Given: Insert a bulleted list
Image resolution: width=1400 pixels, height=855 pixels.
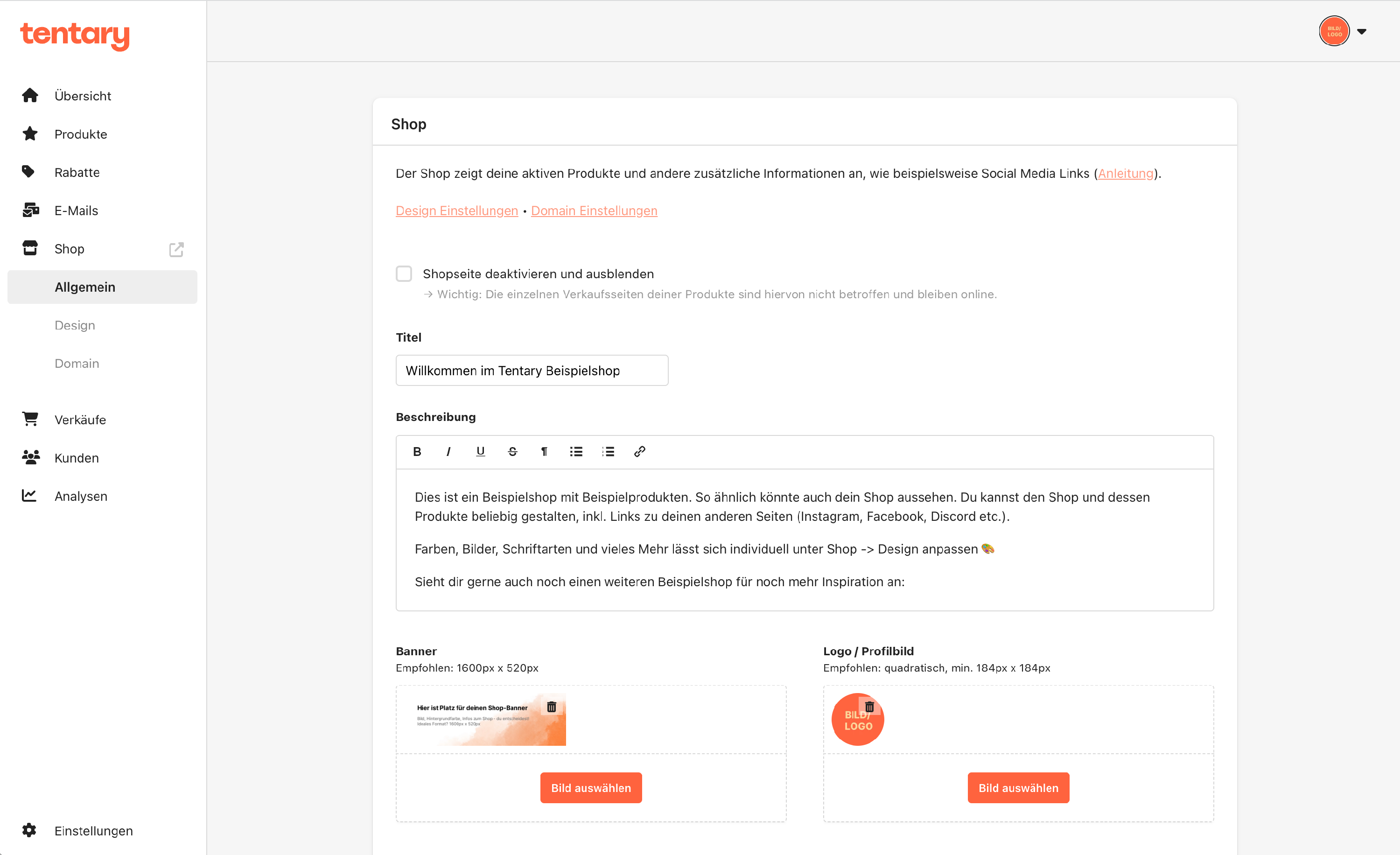Looking at the screenshot, I should [x=576, y=452].
